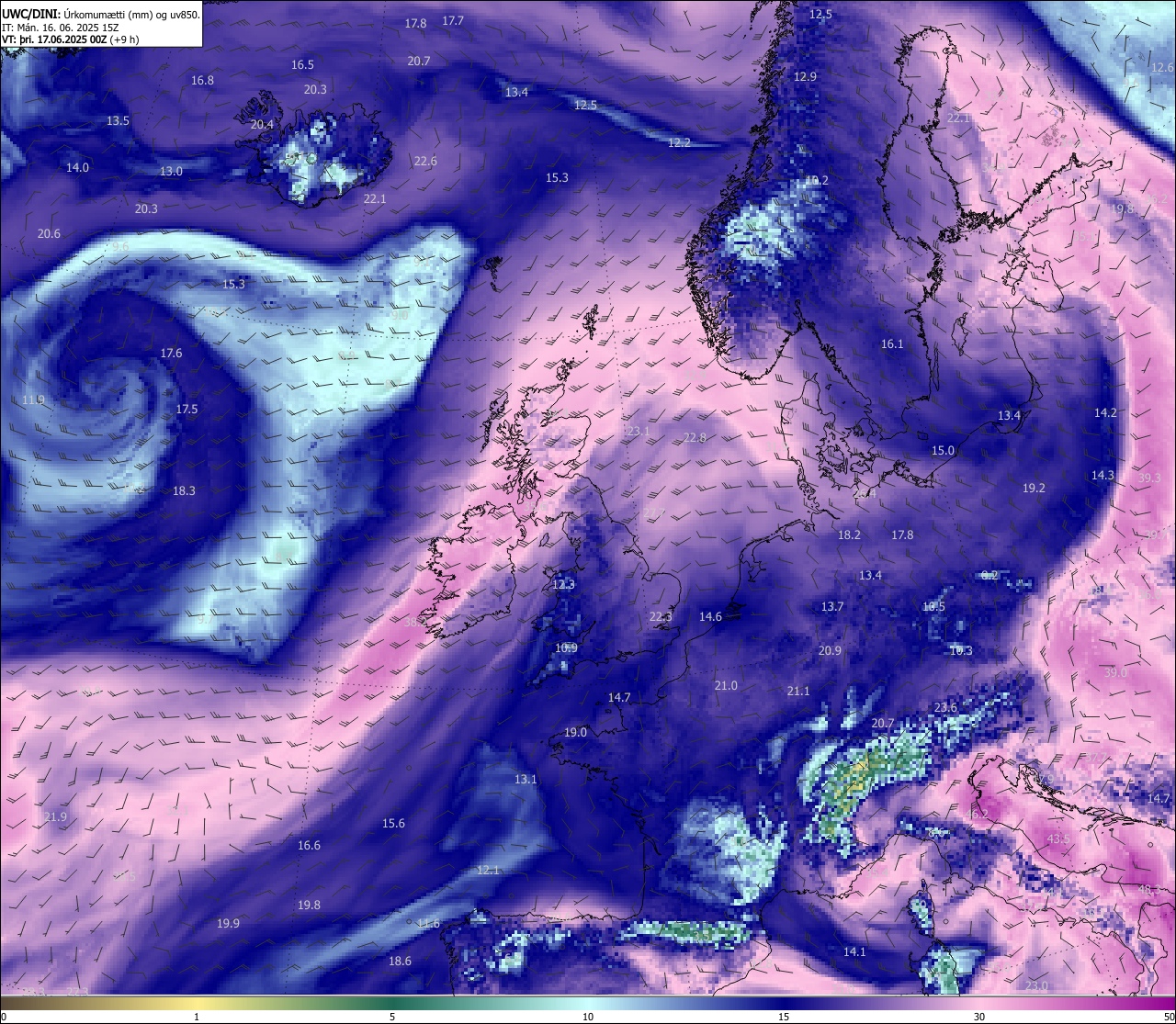Click the value 20.4 over Iceland

click(262, 124)
